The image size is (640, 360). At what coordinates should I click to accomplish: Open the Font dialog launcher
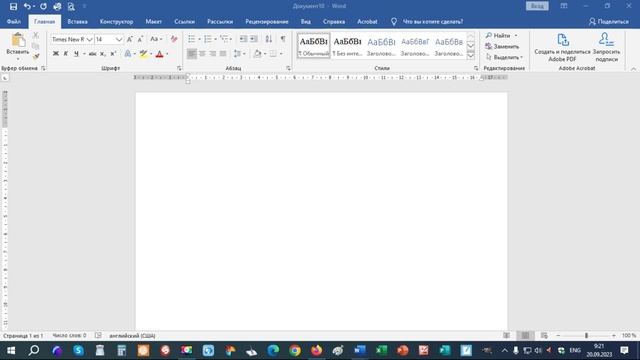[179, 68]
